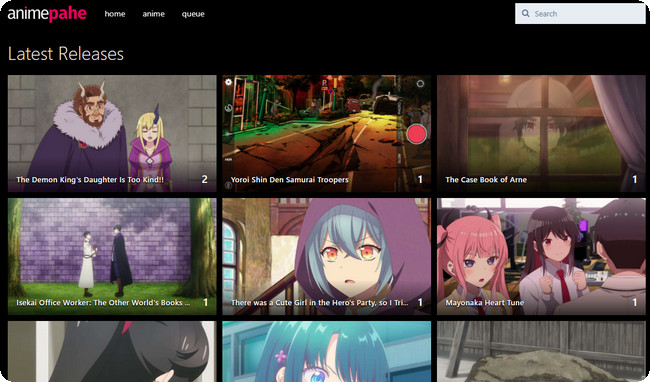
Task: Open the home menu item
Action: point(115,14)
